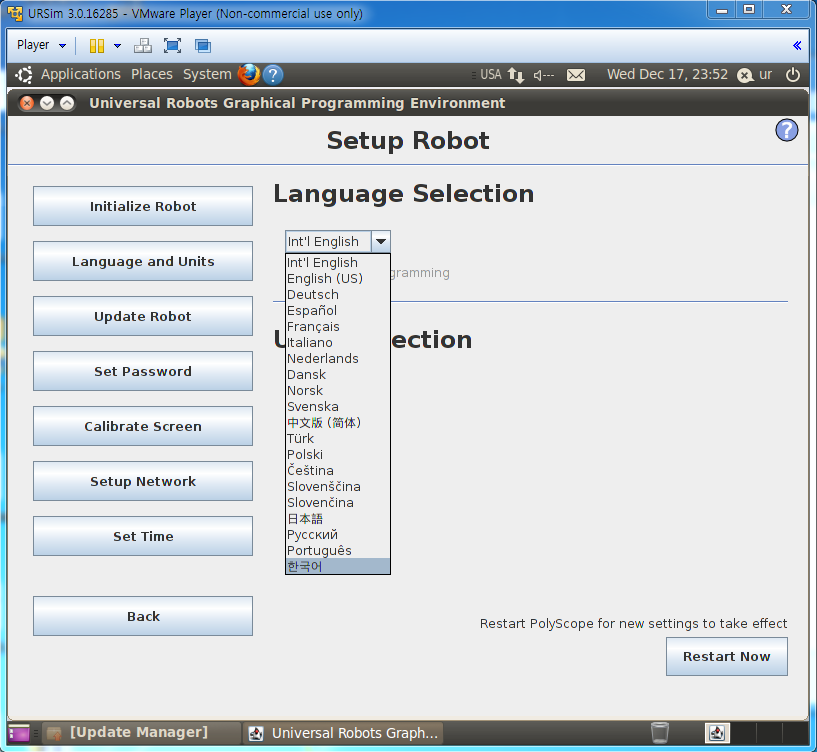The width and height of the screenshot is (817, 752).
Task: Choose Int'l English in the dropdown list
Action: pyautogui.click(x=338, y=263)
